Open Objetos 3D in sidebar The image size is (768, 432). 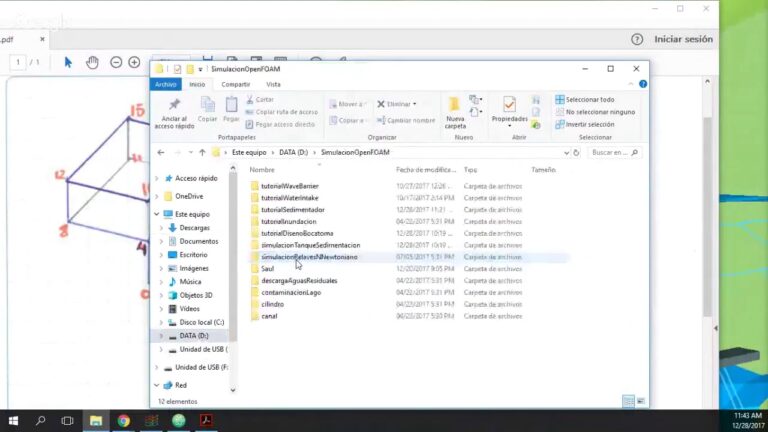[x=195, y=295]
